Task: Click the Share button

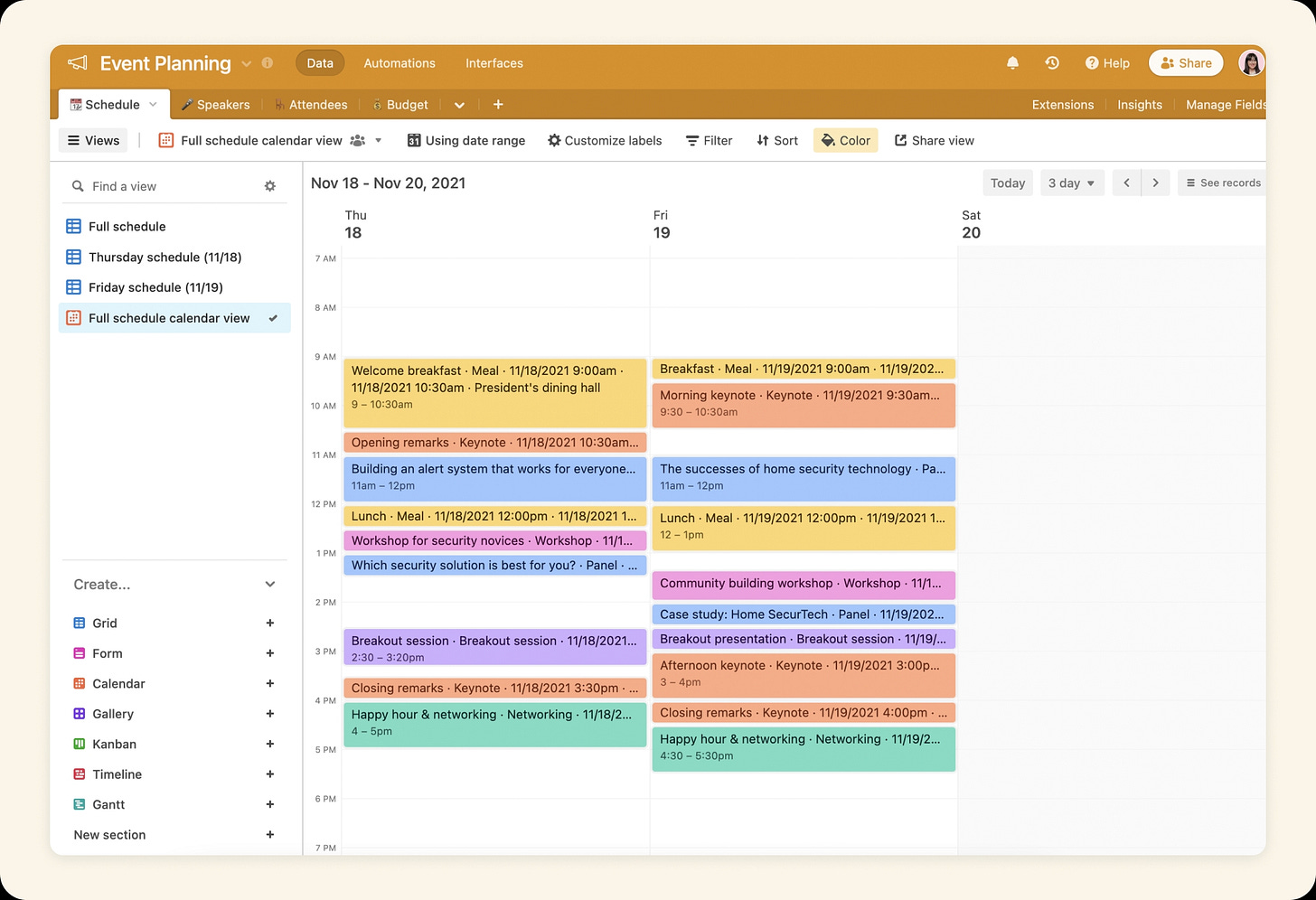Action: [1185, 62]
